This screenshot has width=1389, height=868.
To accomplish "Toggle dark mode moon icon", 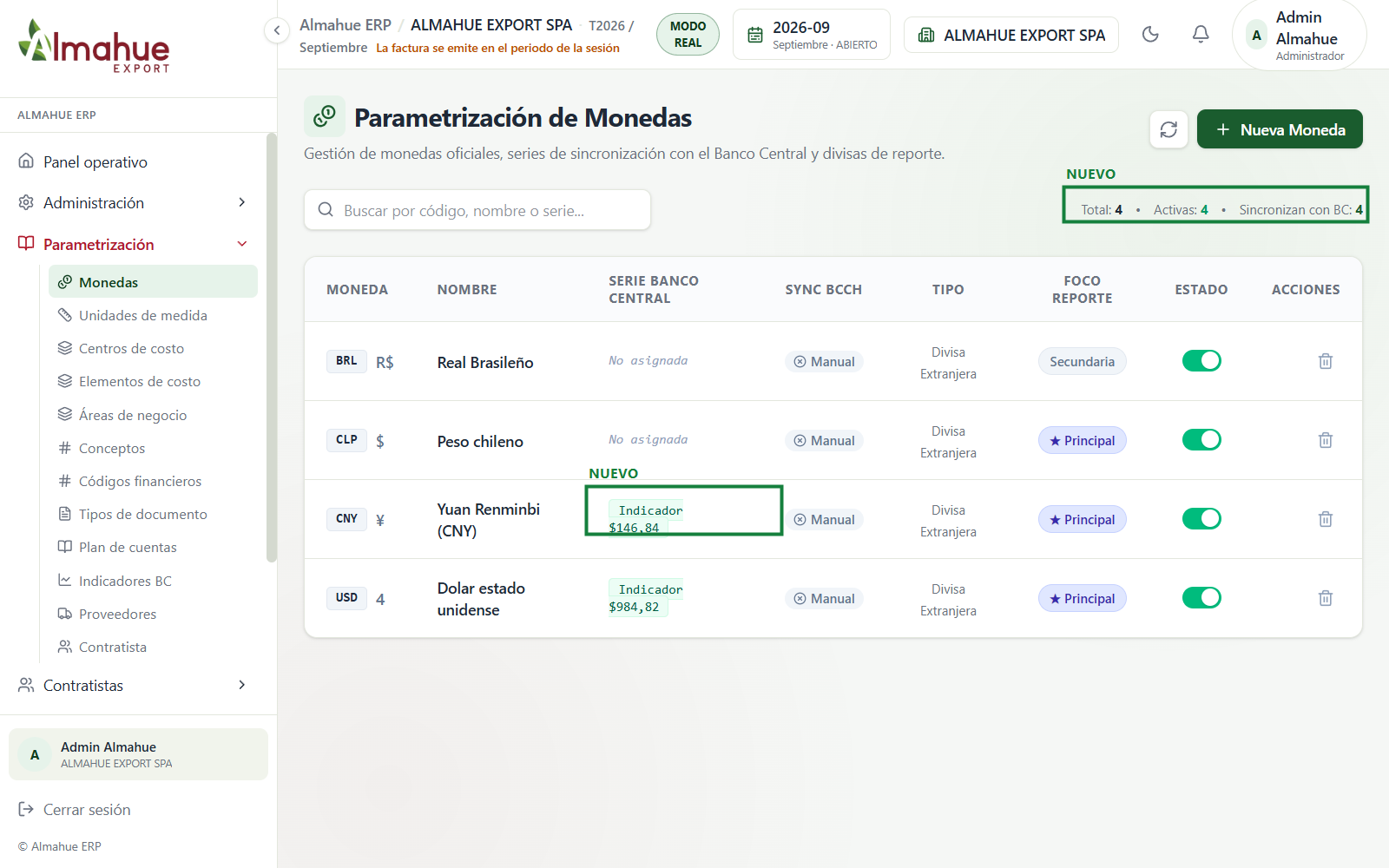I will (x=1150, y=35).
